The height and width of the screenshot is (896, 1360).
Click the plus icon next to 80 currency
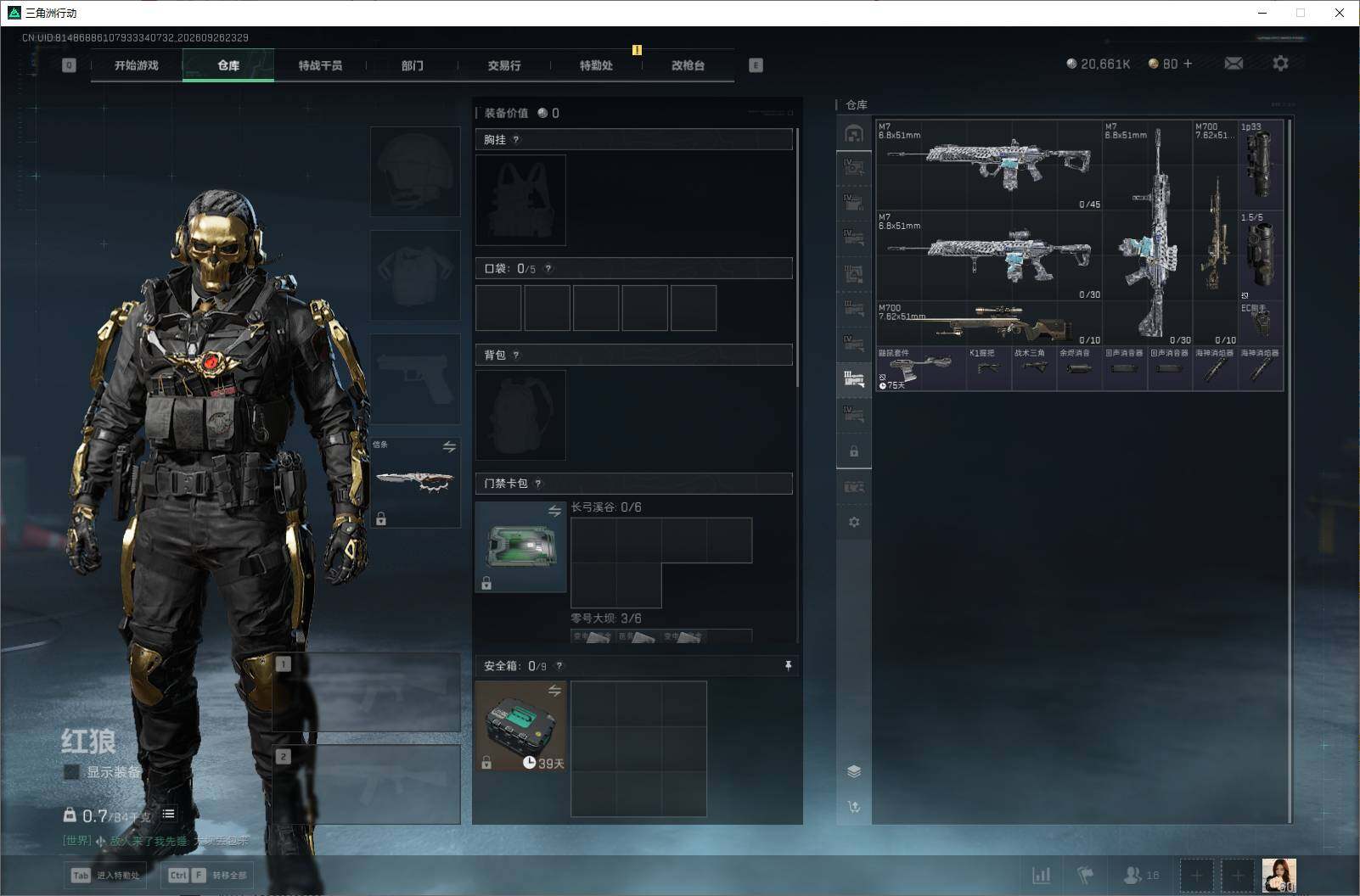(x=1187, y=64)
